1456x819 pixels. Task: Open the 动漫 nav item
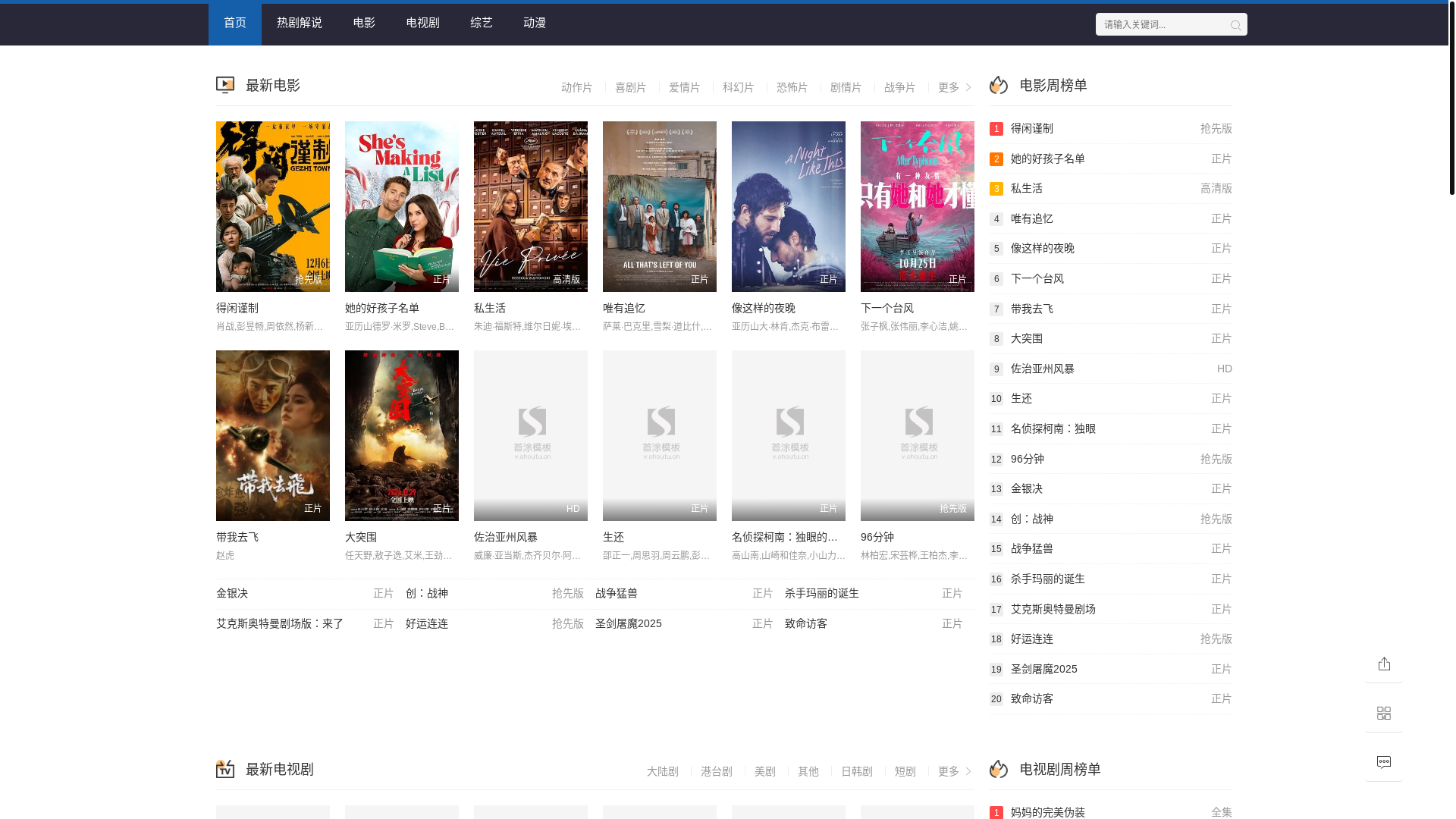[535, 24]
